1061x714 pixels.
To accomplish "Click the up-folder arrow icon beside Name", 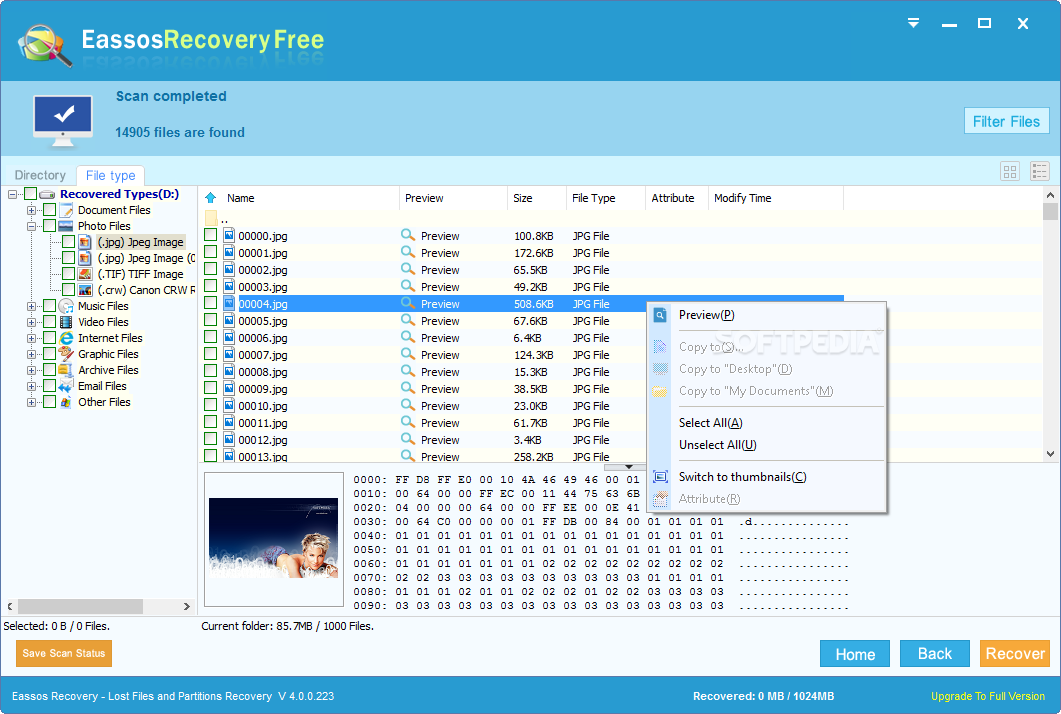I will click(210, 198).
